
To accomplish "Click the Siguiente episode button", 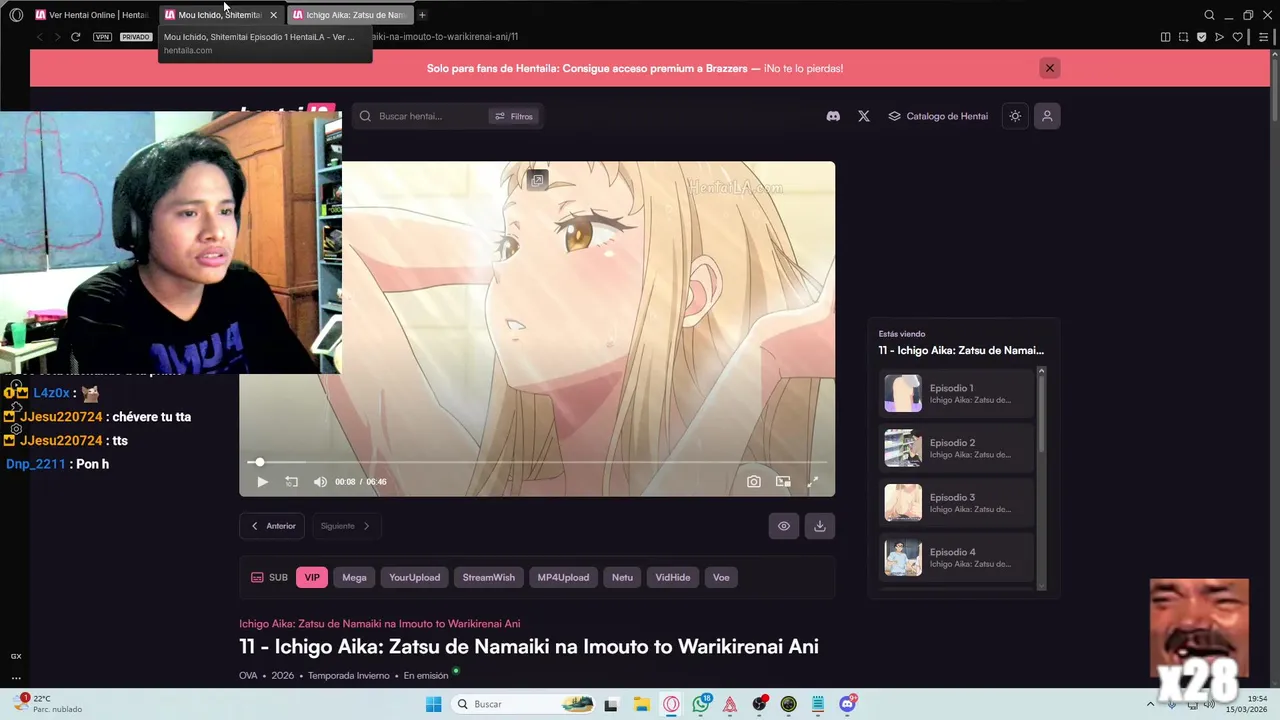I will [x=345, y=526].
